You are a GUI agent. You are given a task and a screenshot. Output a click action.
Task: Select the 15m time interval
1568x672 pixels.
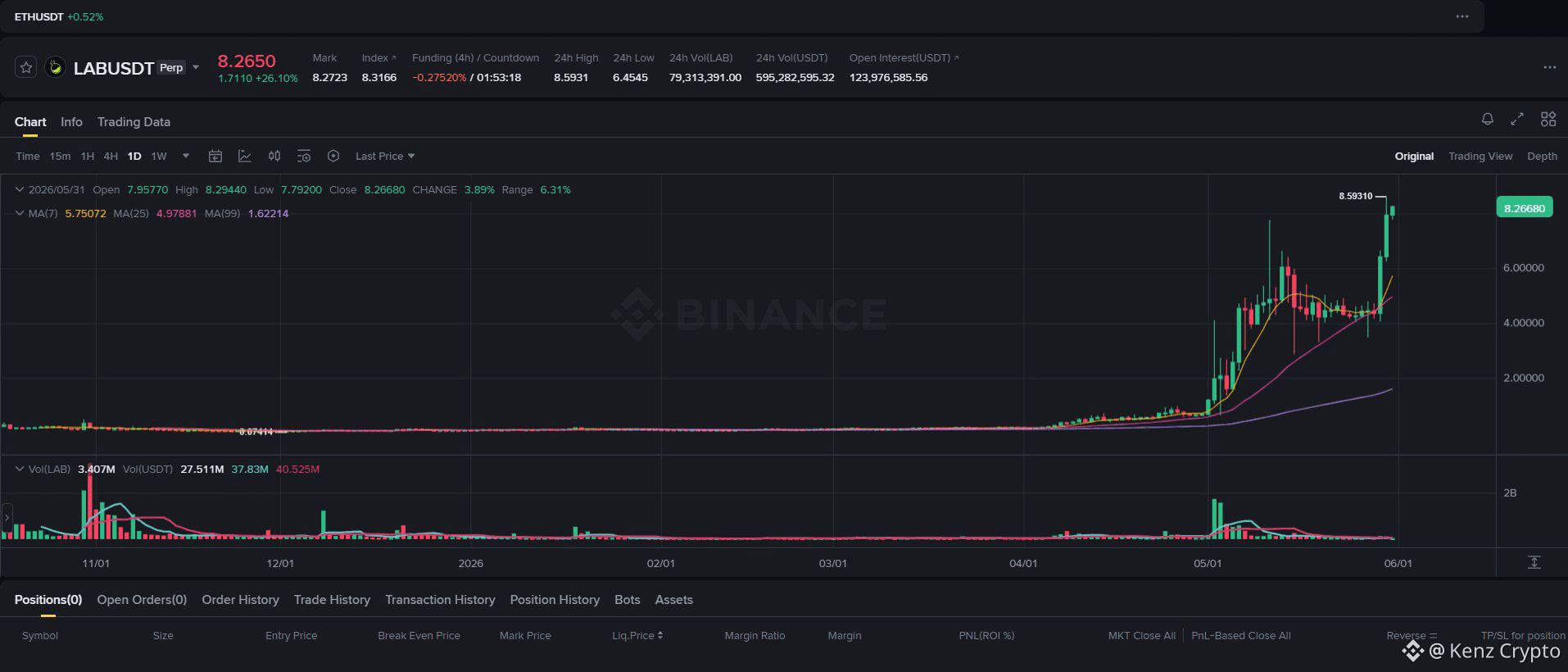tap(60, 156)
